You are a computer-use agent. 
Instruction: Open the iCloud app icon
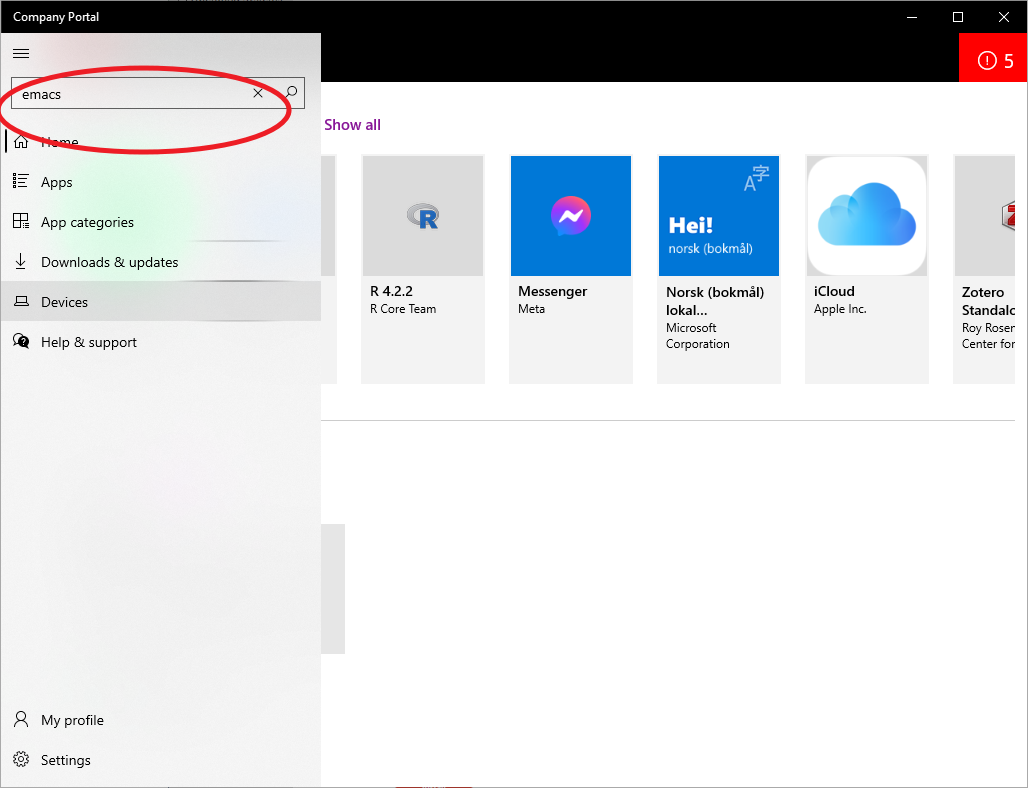867,216
